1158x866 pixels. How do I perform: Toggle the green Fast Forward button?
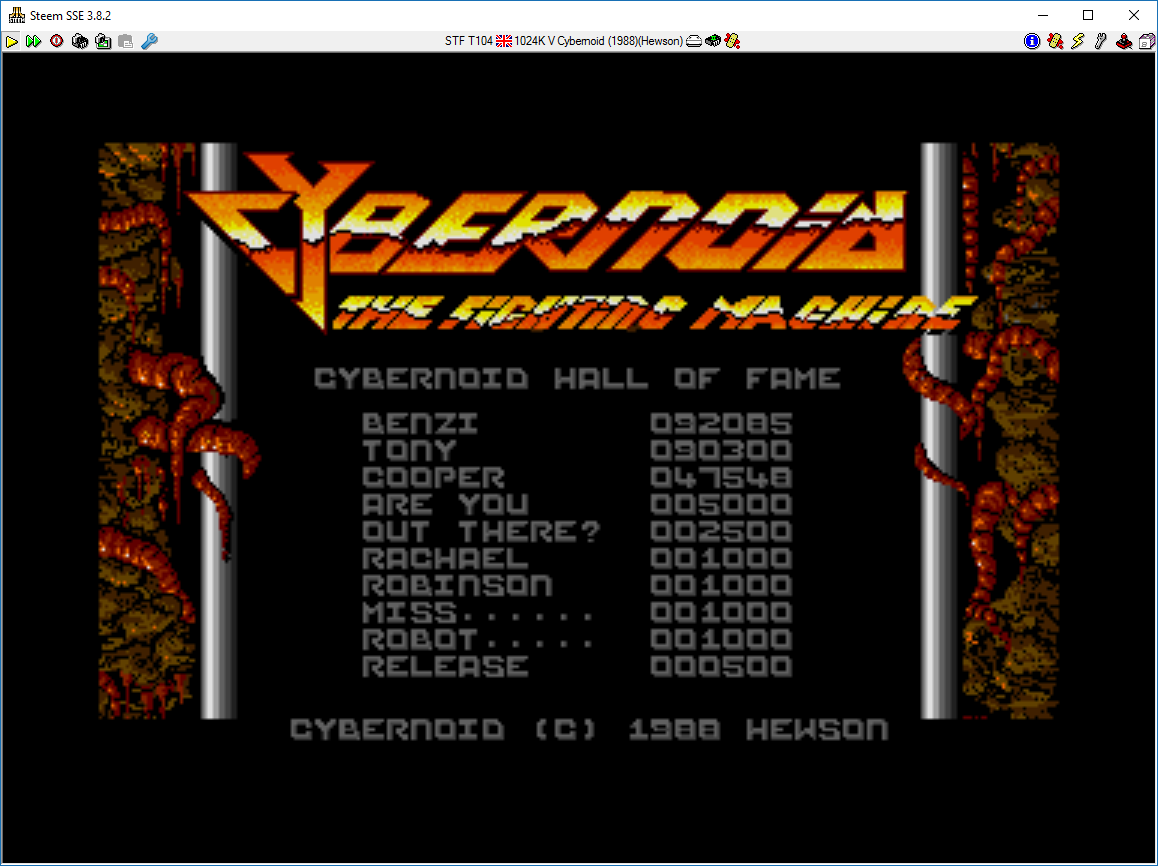click(34, 41)
